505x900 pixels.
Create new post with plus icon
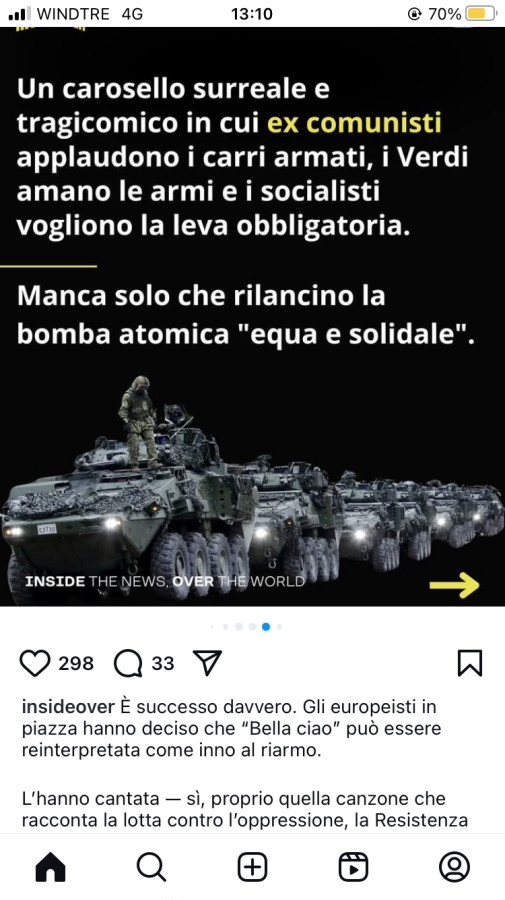[x=252, y=867]
